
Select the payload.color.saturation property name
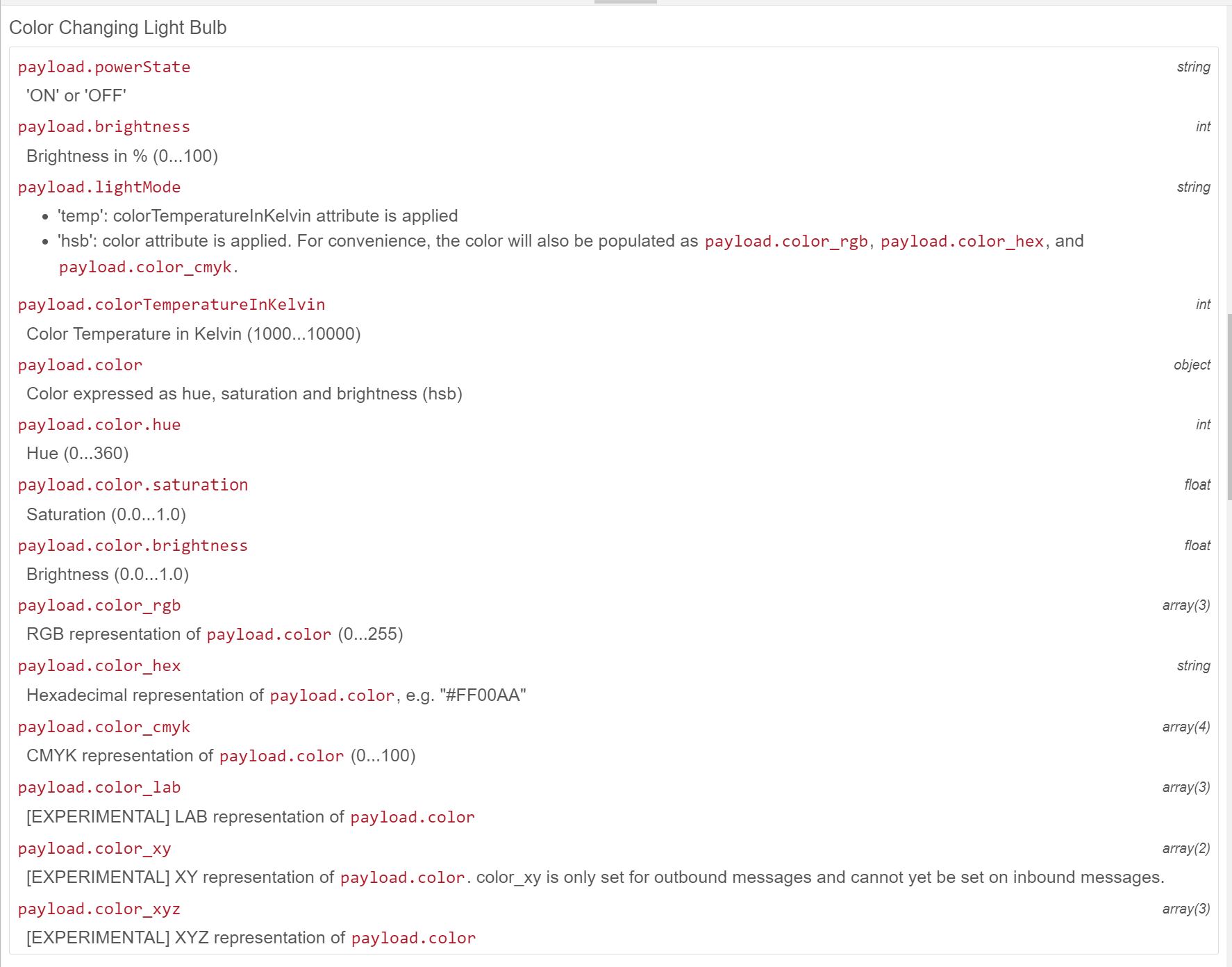tap(133, 485)
